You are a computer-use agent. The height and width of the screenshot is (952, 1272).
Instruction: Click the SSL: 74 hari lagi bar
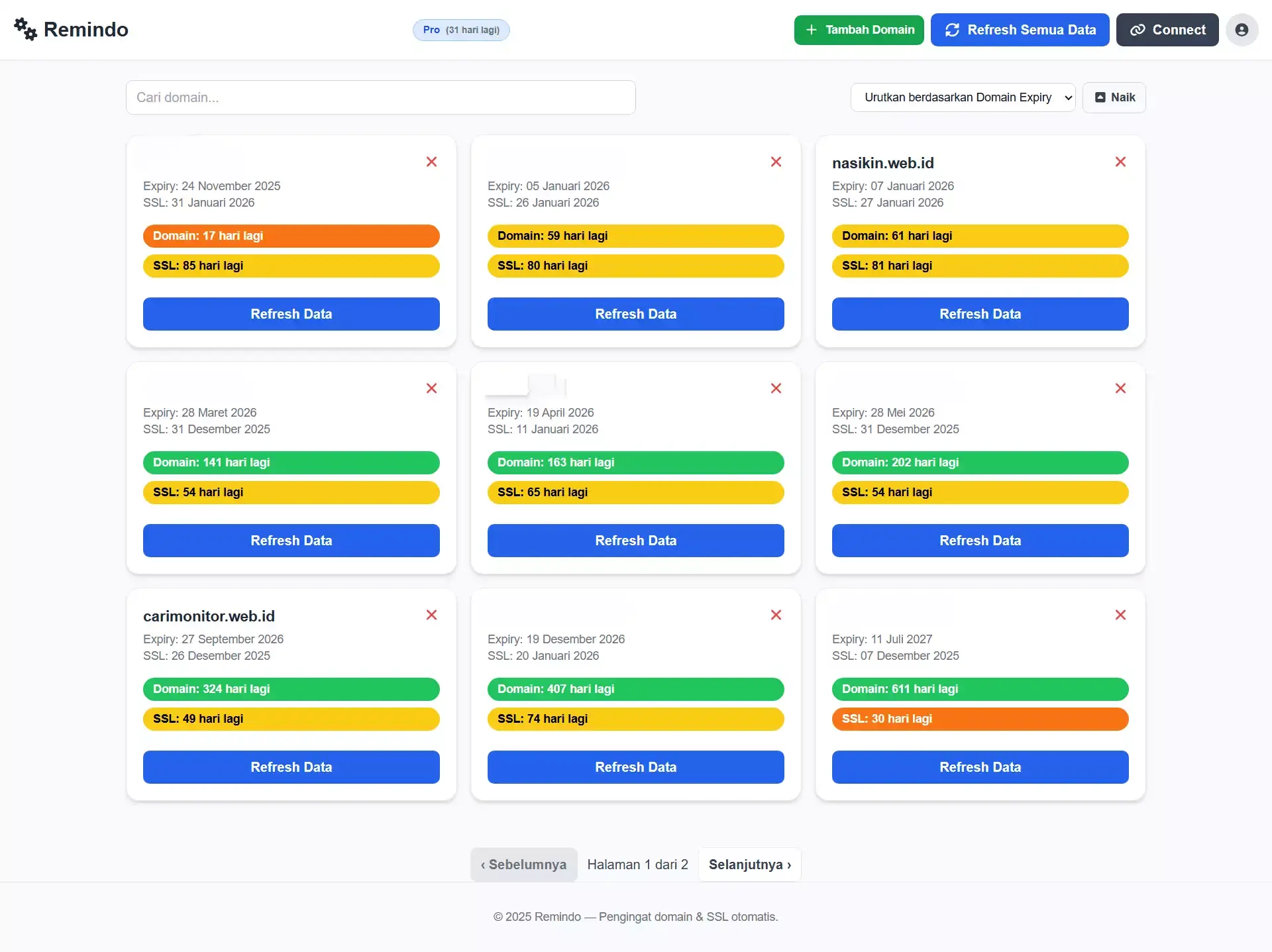click(x=636, y=719)
